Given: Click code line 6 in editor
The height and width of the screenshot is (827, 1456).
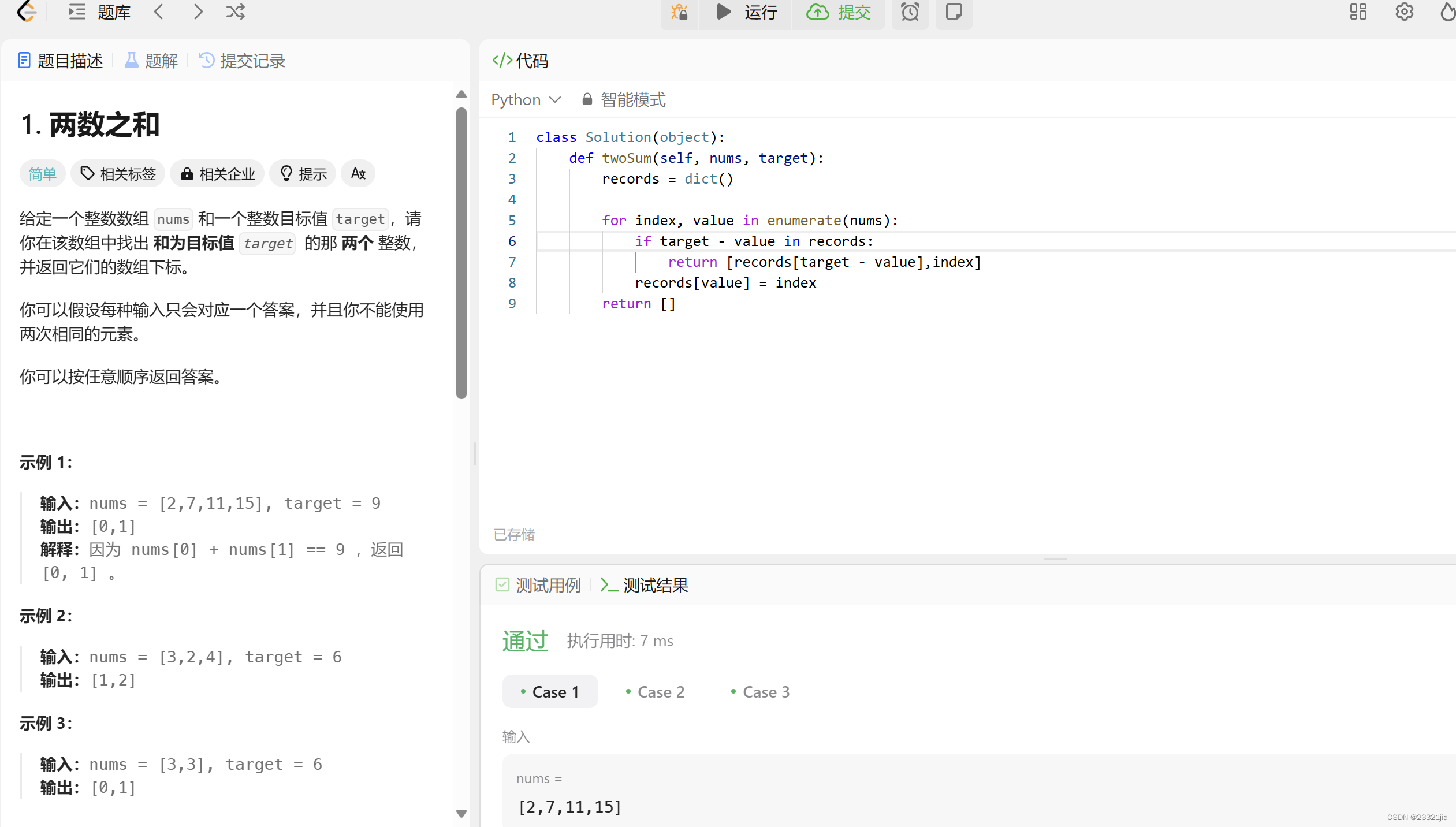Looking at the screenshot, I should (996, 241).
